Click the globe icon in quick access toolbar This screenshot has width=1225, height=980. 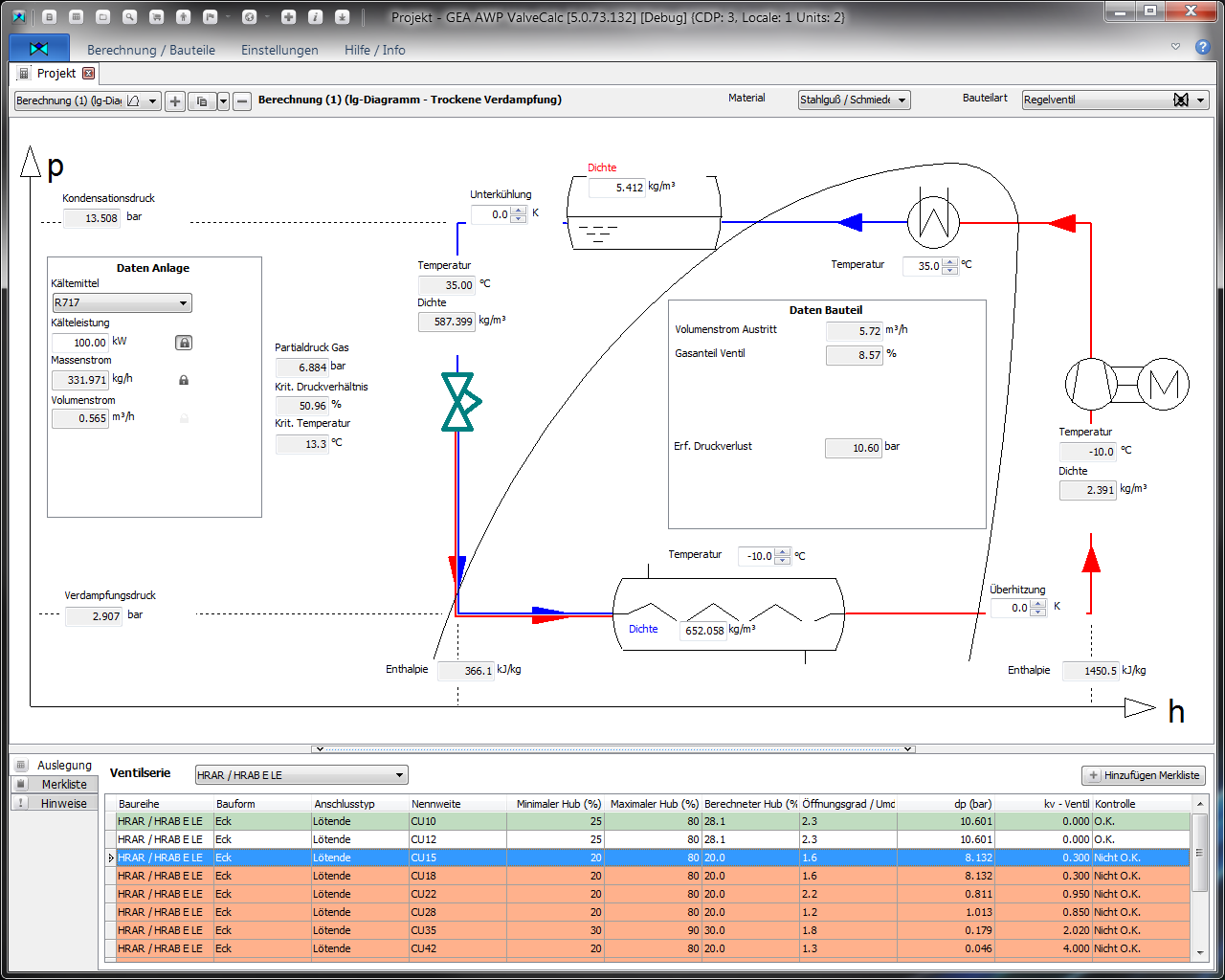click(x=250, y=16)
